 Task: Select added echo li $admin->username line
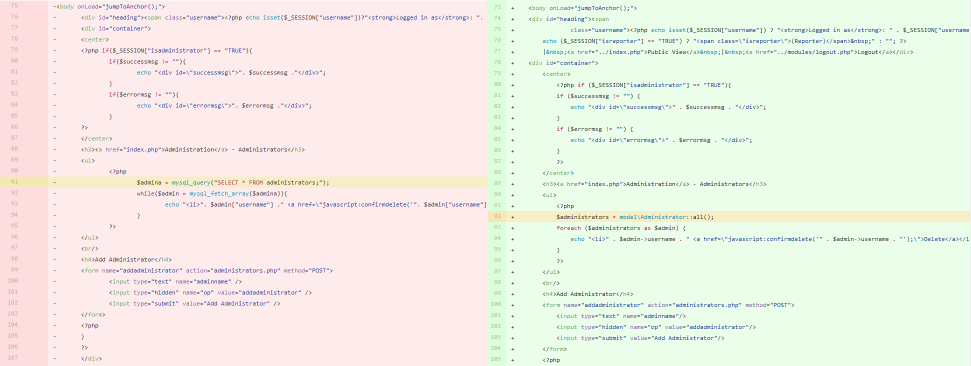pyautogui.click(x=770, y=238)
